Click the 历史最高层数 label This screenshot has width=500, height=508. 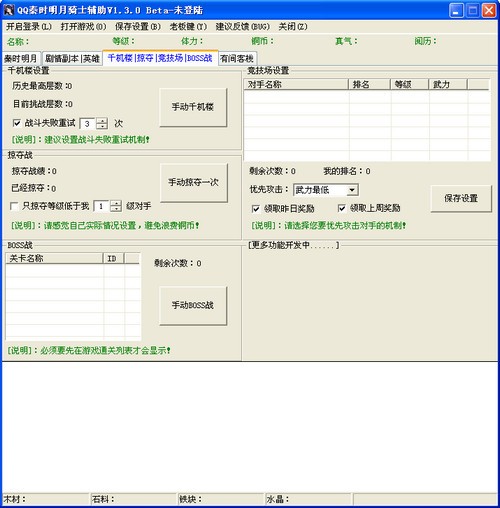click(42, 86)
